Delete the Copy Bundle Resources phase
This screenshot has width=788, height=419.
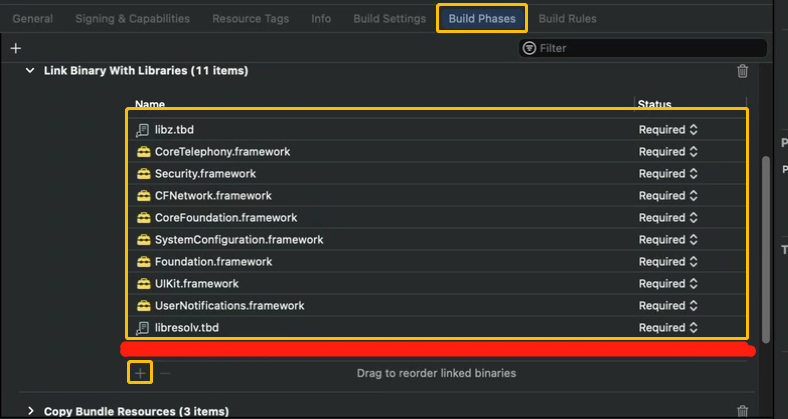click(x=742, y=411)
